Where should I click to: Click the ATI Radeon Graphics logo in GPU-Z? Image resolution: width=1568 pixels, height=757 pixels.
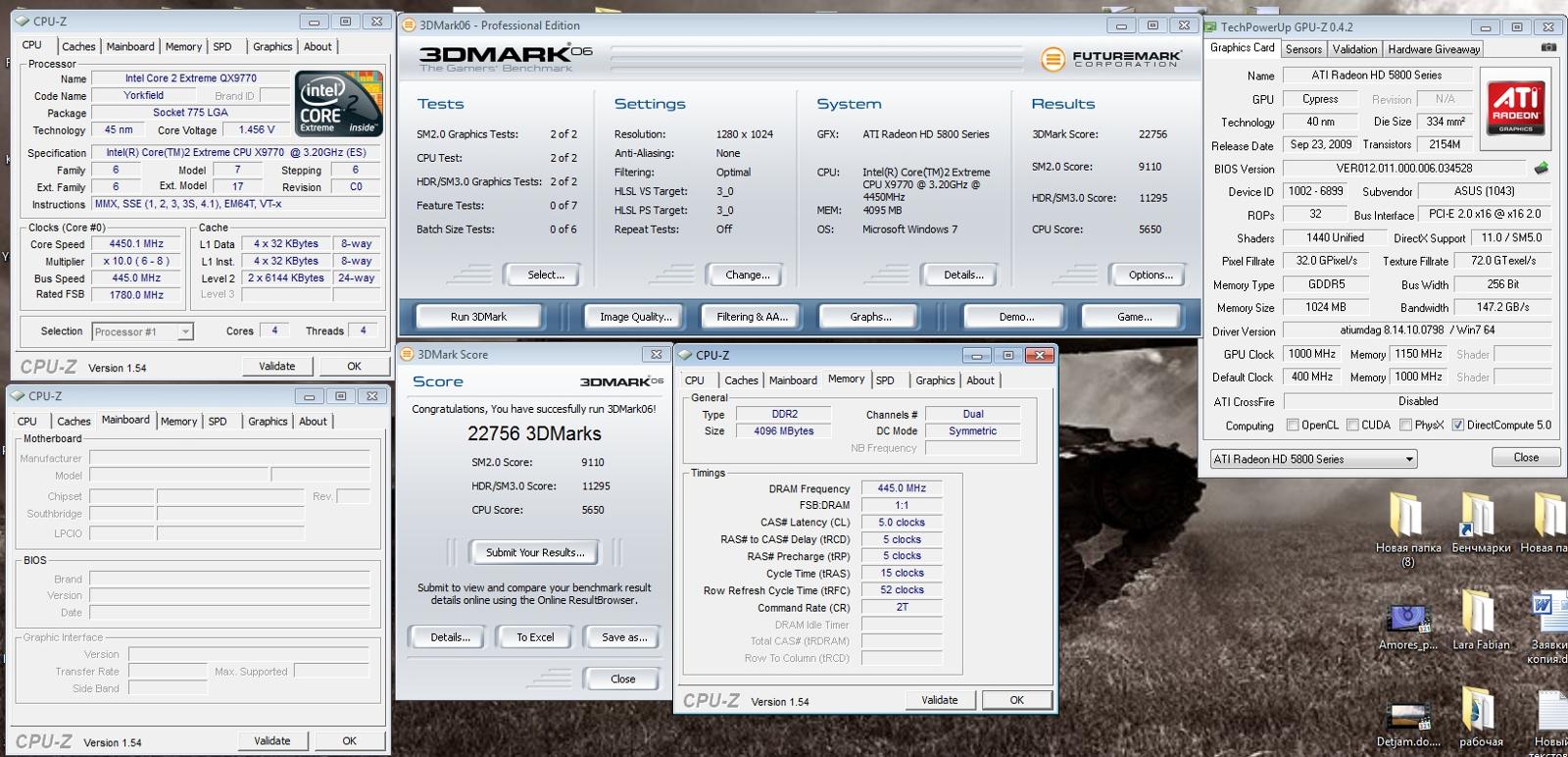pos(1515,108)
